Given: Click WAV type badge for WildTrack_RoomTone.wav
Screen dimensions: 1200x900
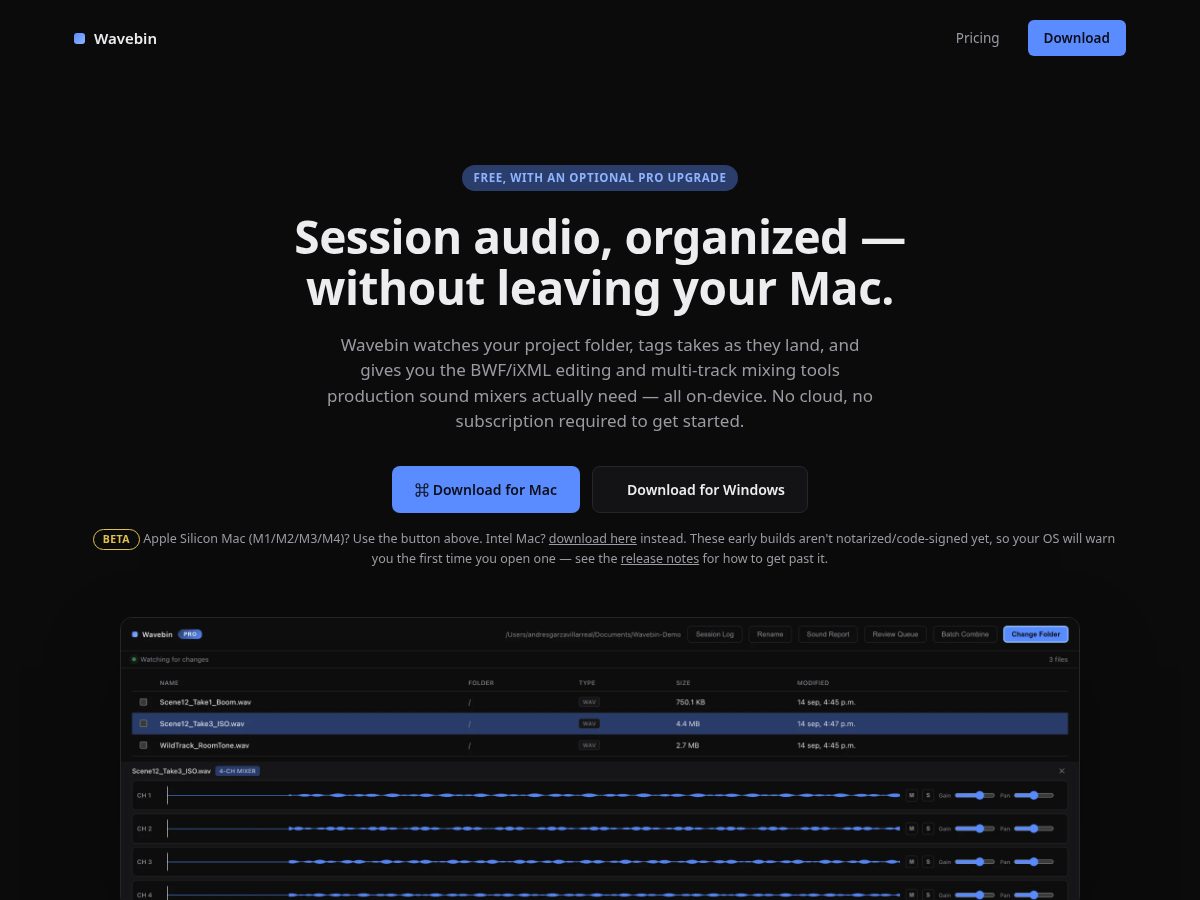Looking at the screenshot, I should point(589,745).
